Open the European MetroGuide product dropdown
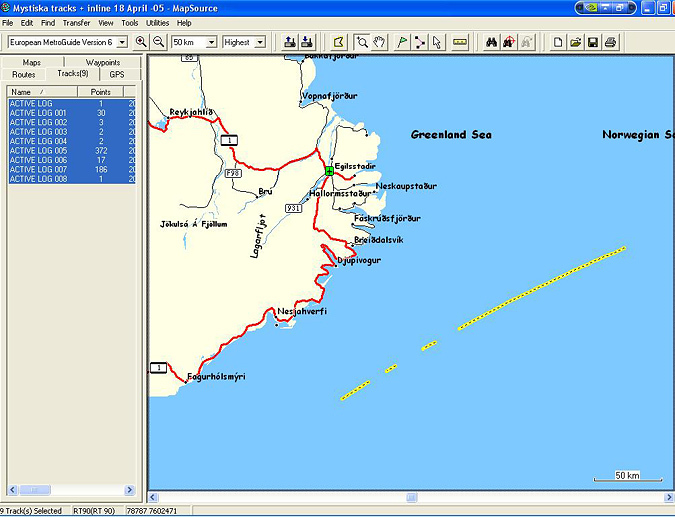This screenshot has height=517, width=675. click(x=122, y=42)
